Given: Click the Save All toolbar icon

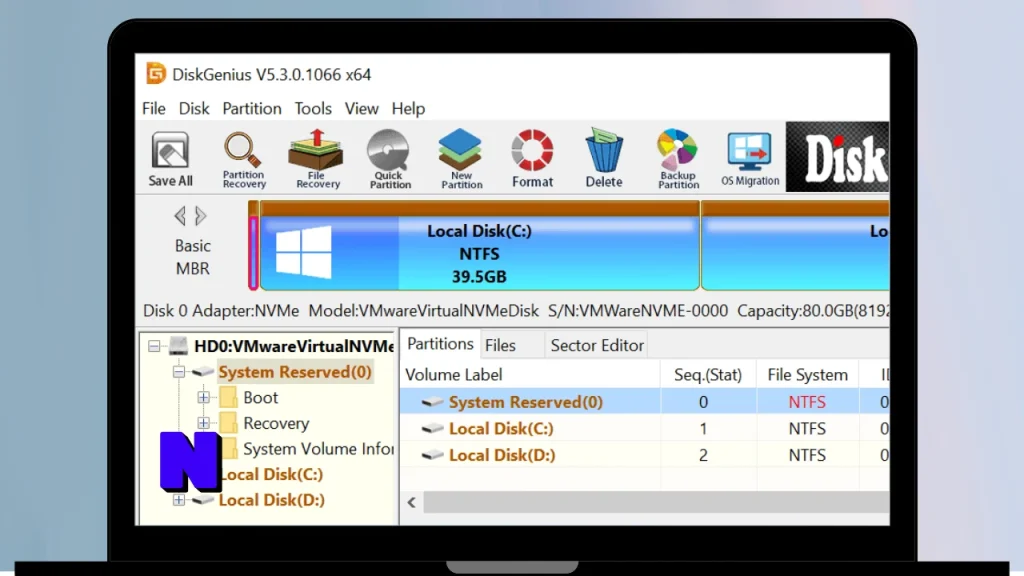Looking at the screenshot, I should point(170,159).
